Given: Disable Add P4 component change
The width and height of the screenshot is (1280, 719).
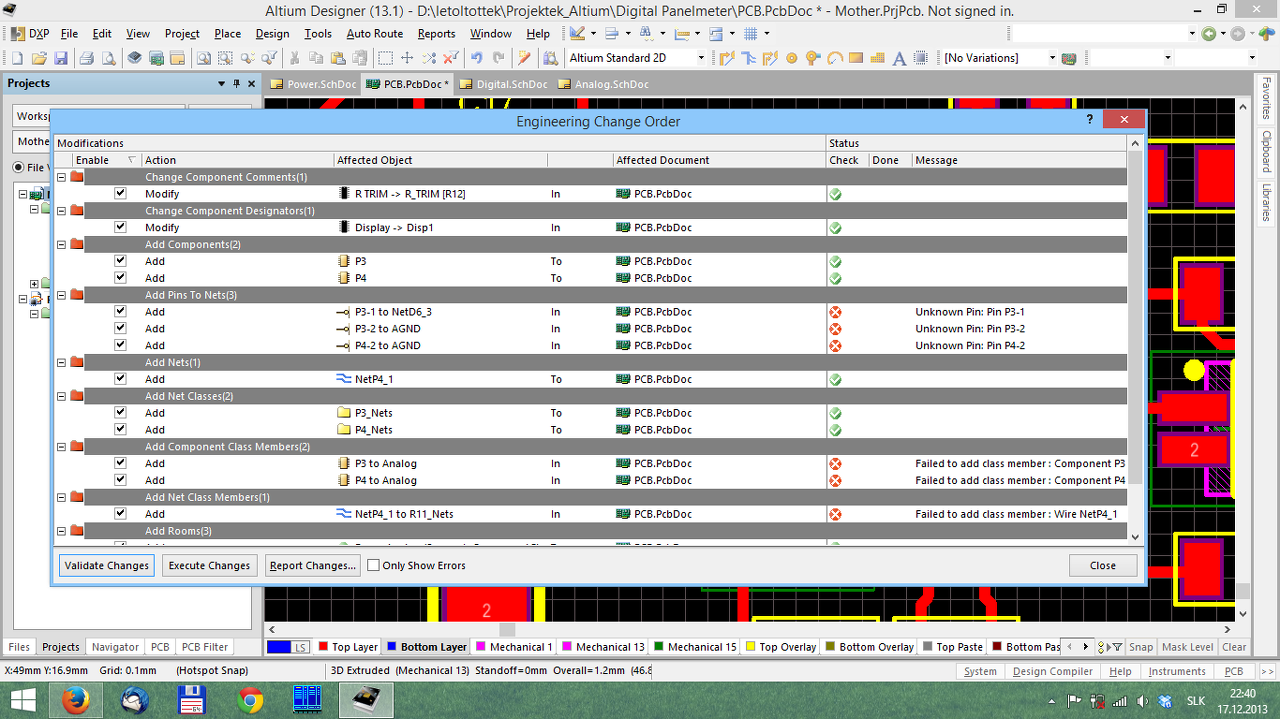Looking at the screenshot, I should 120,278.
